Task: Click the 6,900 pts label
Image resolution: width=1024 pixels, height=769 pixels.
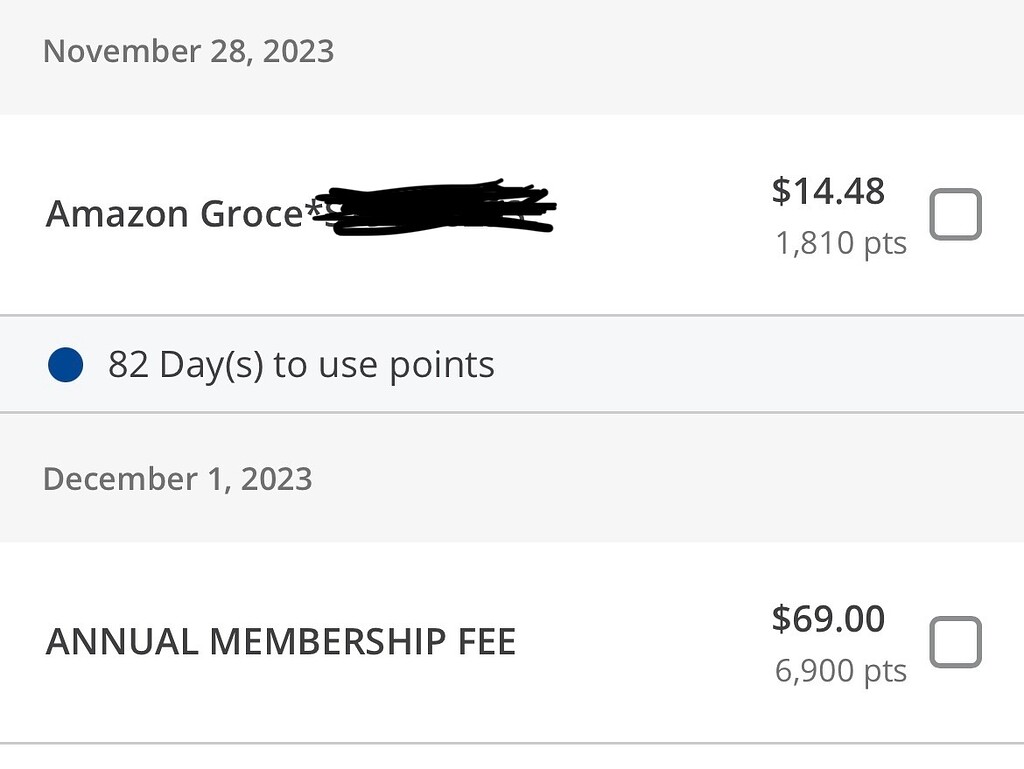Action: coord(840,670)
